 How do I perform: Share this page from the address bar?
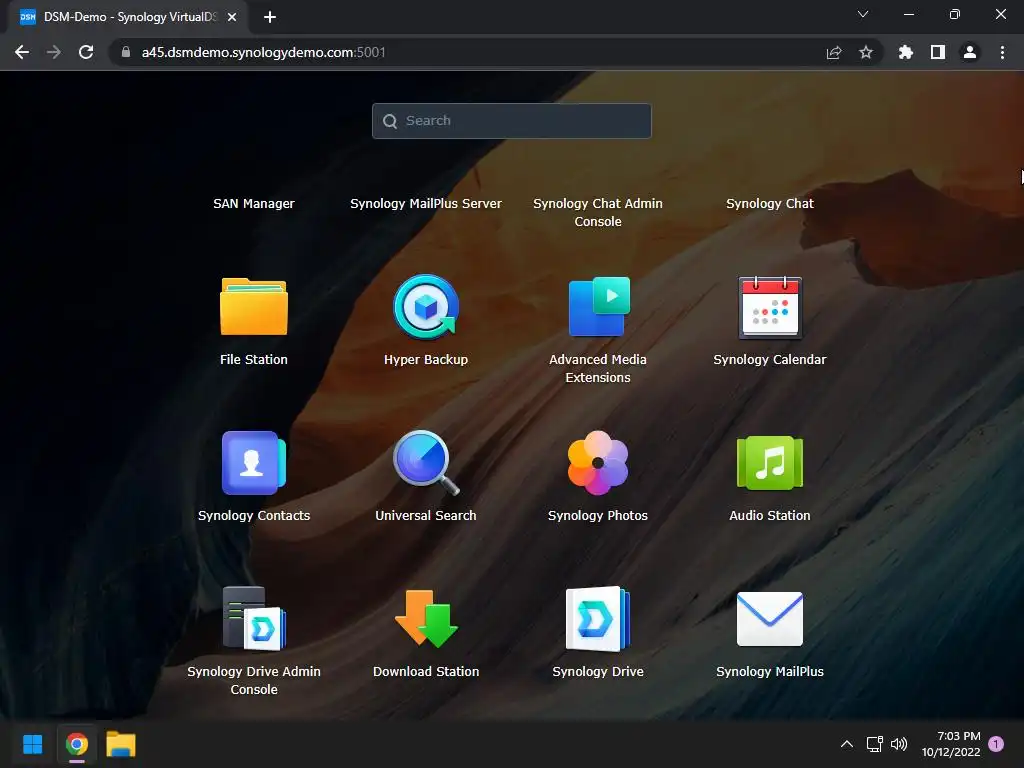click(x=834, y=52)
